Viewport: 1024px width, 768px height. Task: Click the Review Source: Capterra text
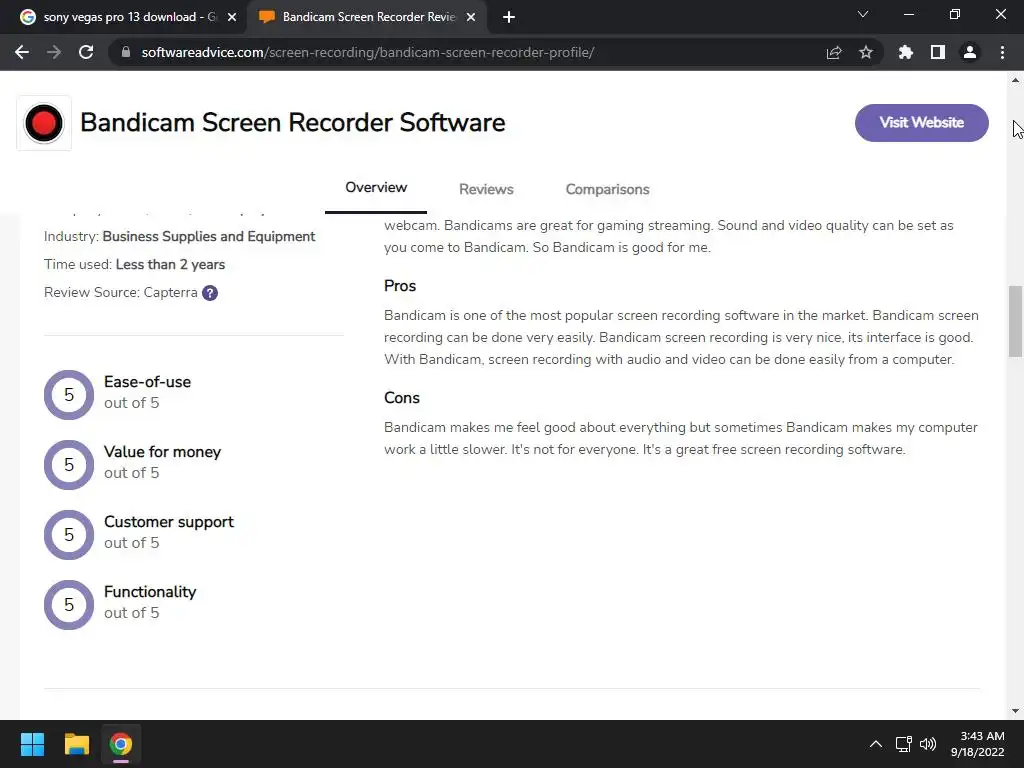121,293
